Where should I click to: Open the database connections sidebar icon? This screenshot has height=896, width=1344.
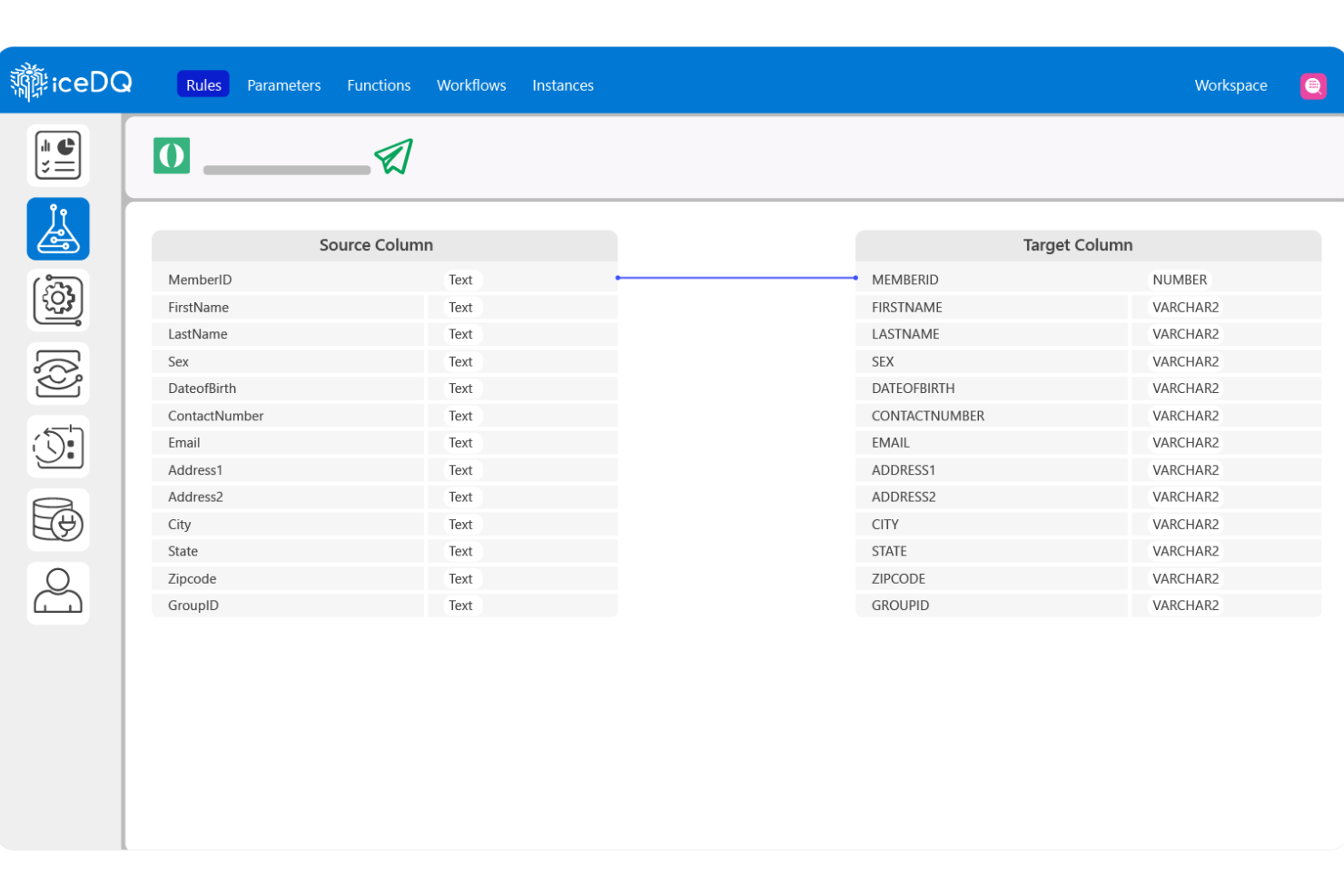[58, 520]
